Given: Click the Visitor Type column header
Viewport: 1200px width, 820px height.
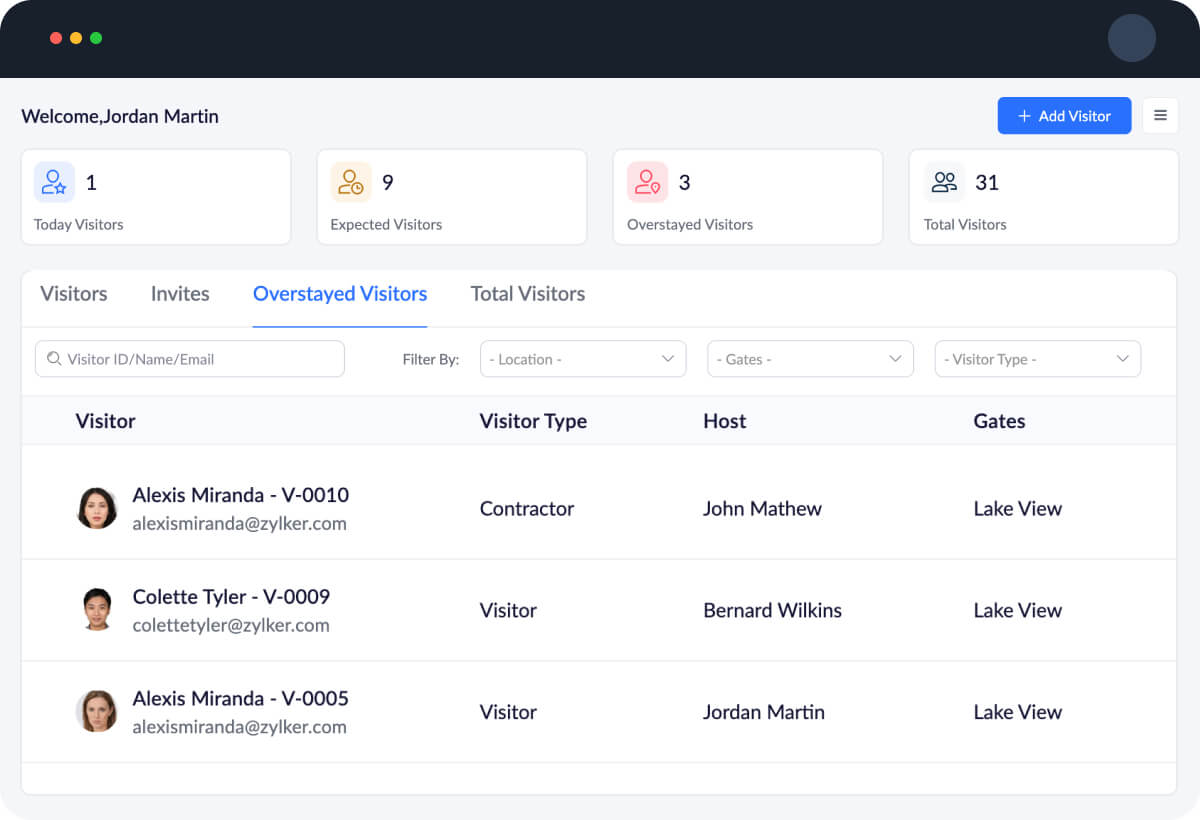Looking at the screenshot, I should click(x=533, y=421).
